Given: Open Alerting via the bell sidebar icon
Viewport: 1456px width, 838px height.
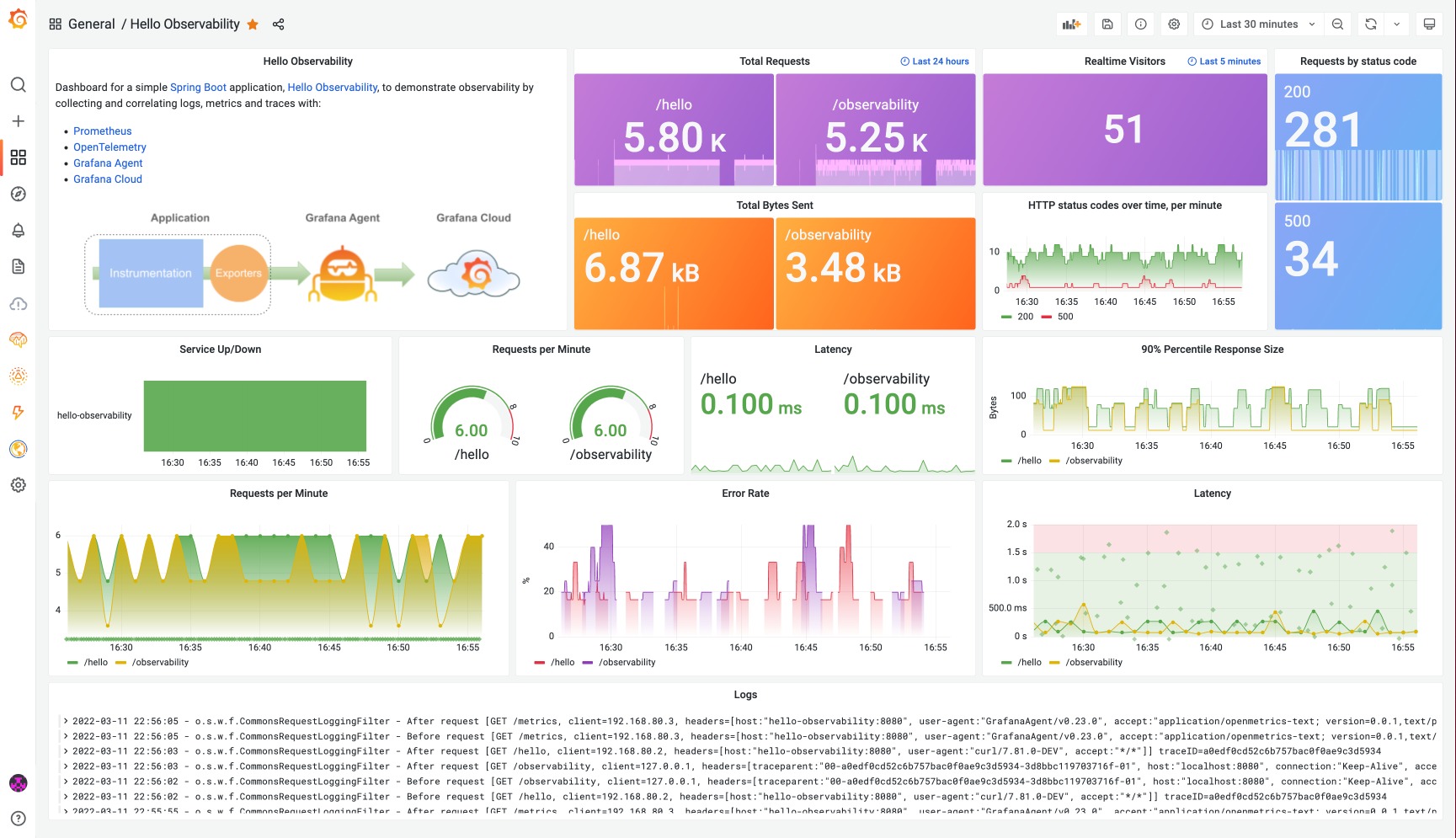Looking at the screenshot, I should pyautogui.click(x=18, y=230).
